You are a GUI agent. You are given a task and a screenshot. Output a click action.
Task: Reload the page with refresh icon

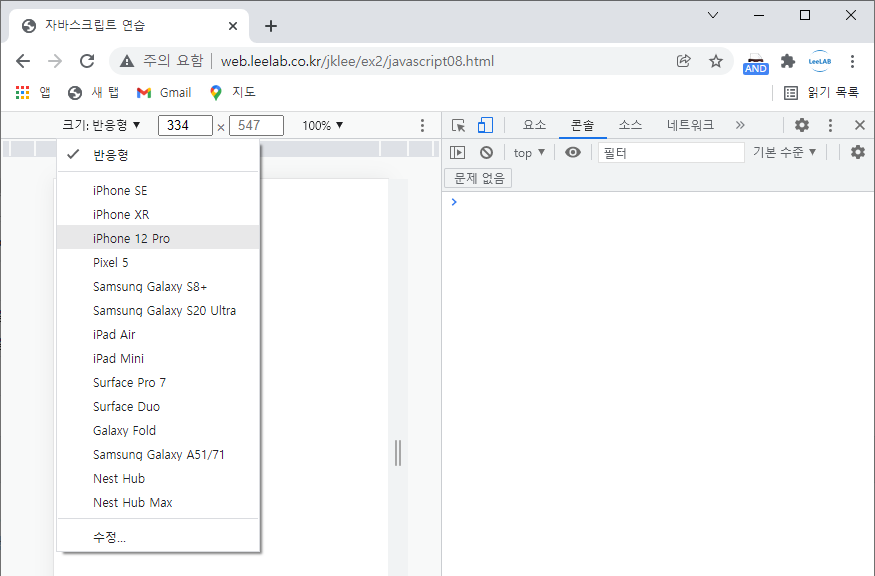pos(87,61)
